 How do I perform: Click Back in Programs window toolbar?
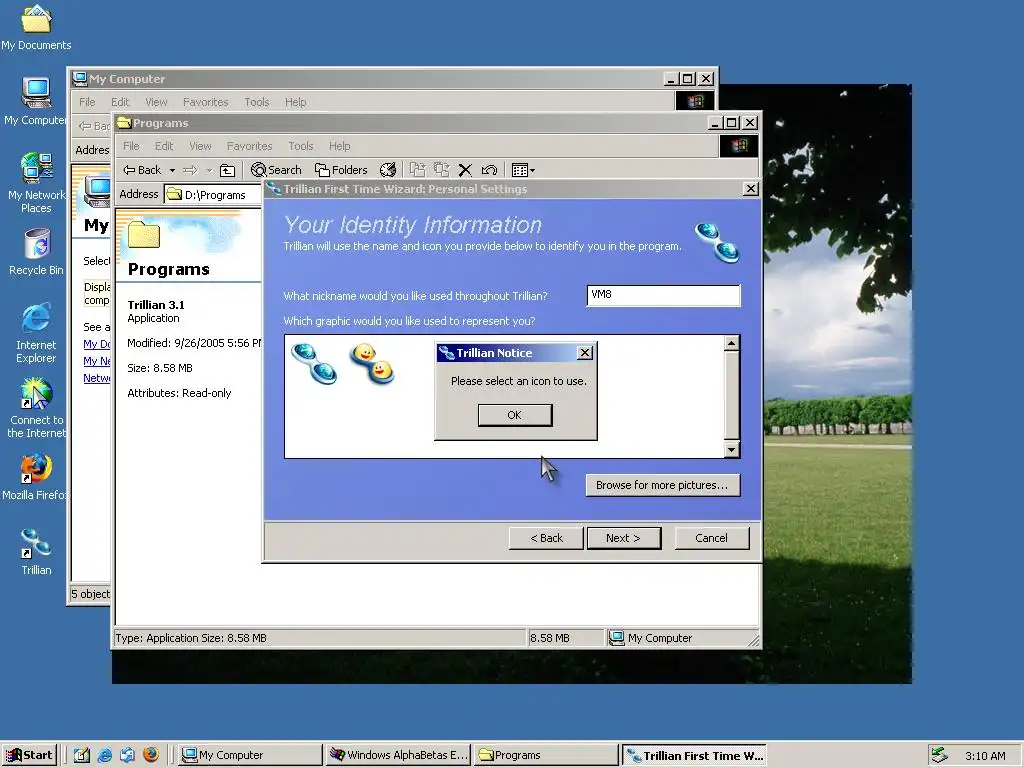[142, 170]
